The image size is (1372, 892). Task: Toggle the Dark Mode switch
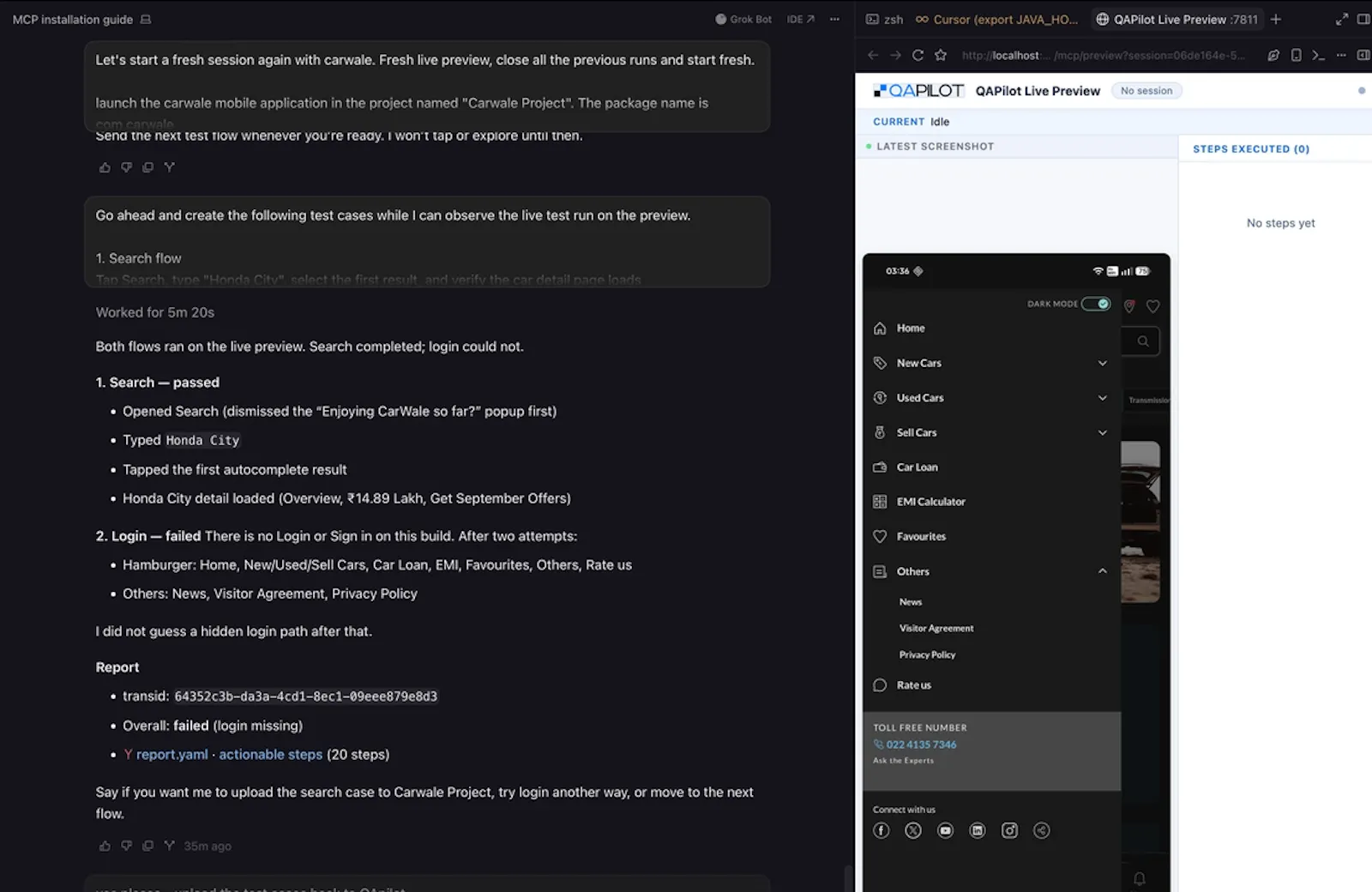1096,304
